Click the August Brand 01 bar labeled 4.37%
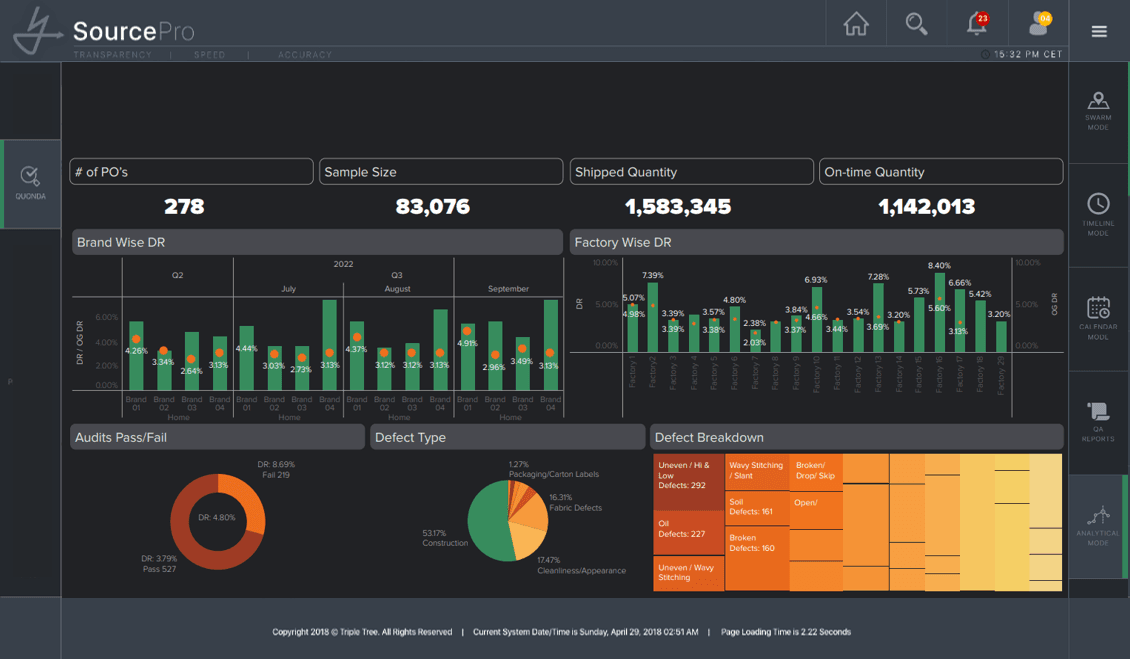 point(357,355)
